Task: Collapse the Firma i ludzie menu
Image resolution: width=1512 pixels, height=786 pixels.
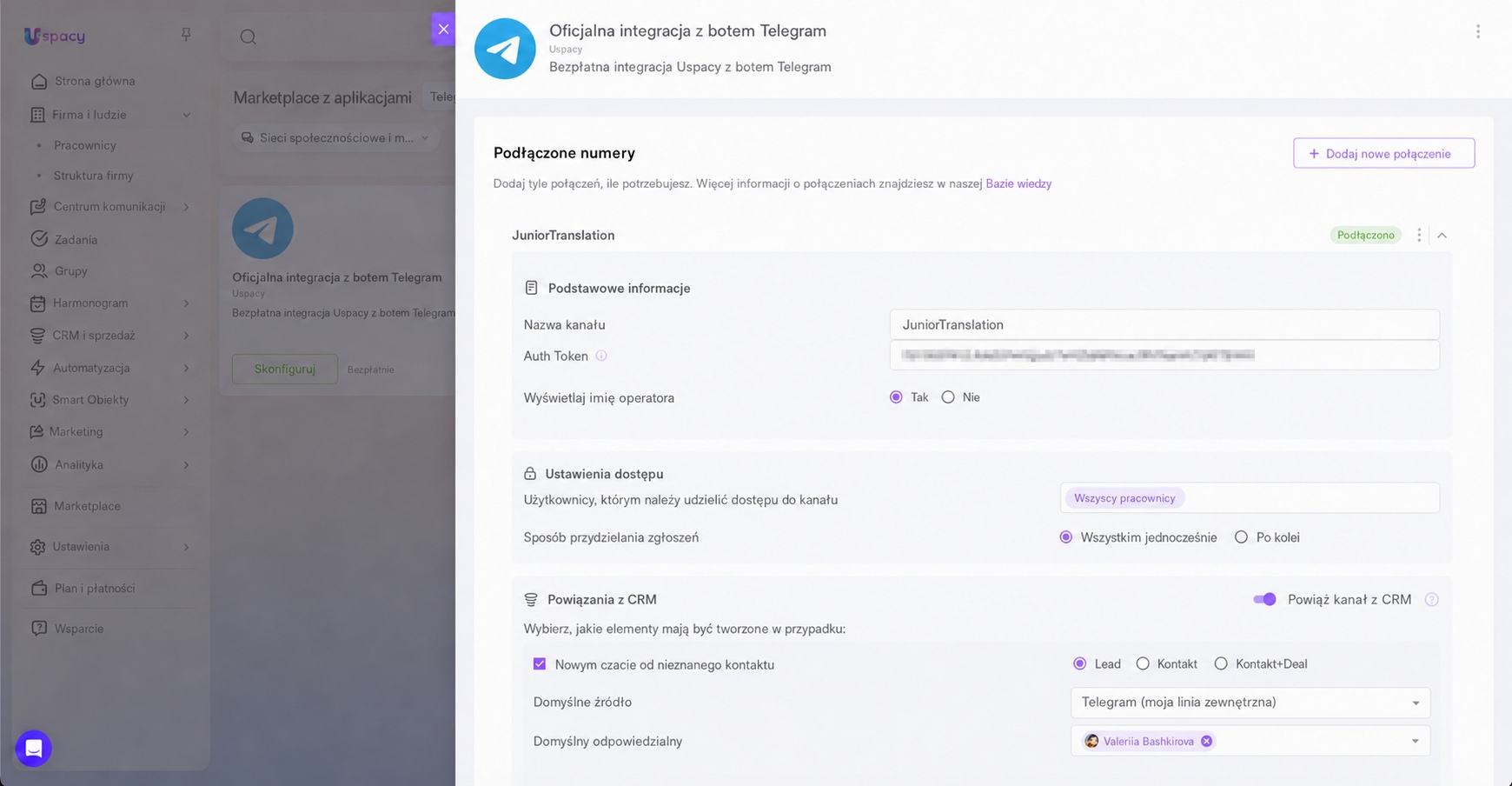Action: (186, 115)
